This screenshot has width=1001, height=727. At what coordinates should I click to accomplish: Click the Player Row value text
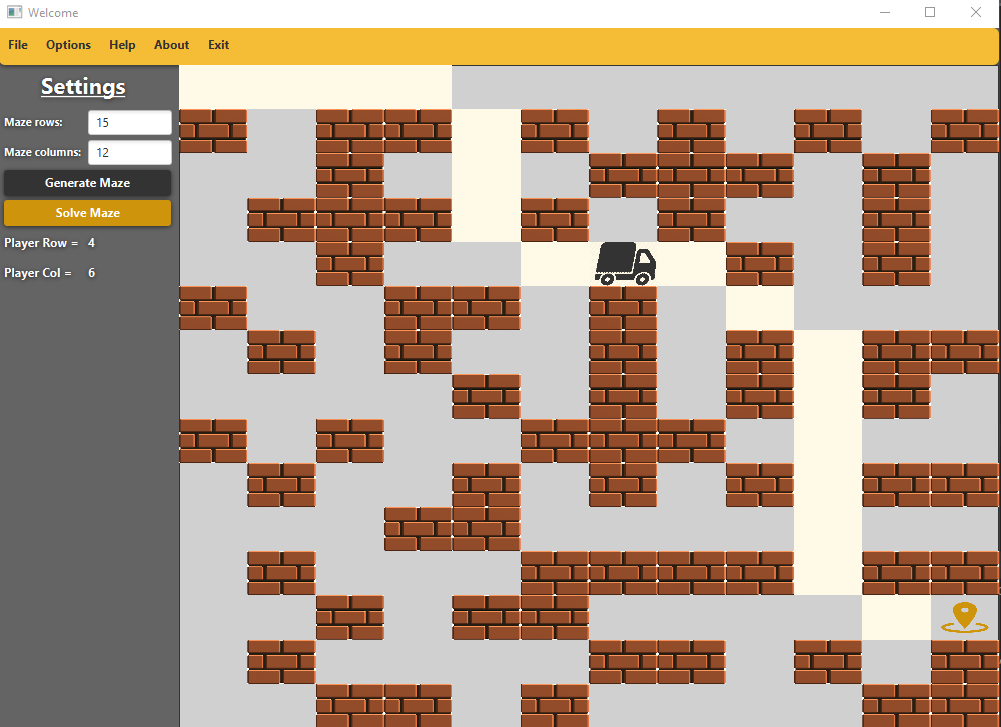pos(91,243)
